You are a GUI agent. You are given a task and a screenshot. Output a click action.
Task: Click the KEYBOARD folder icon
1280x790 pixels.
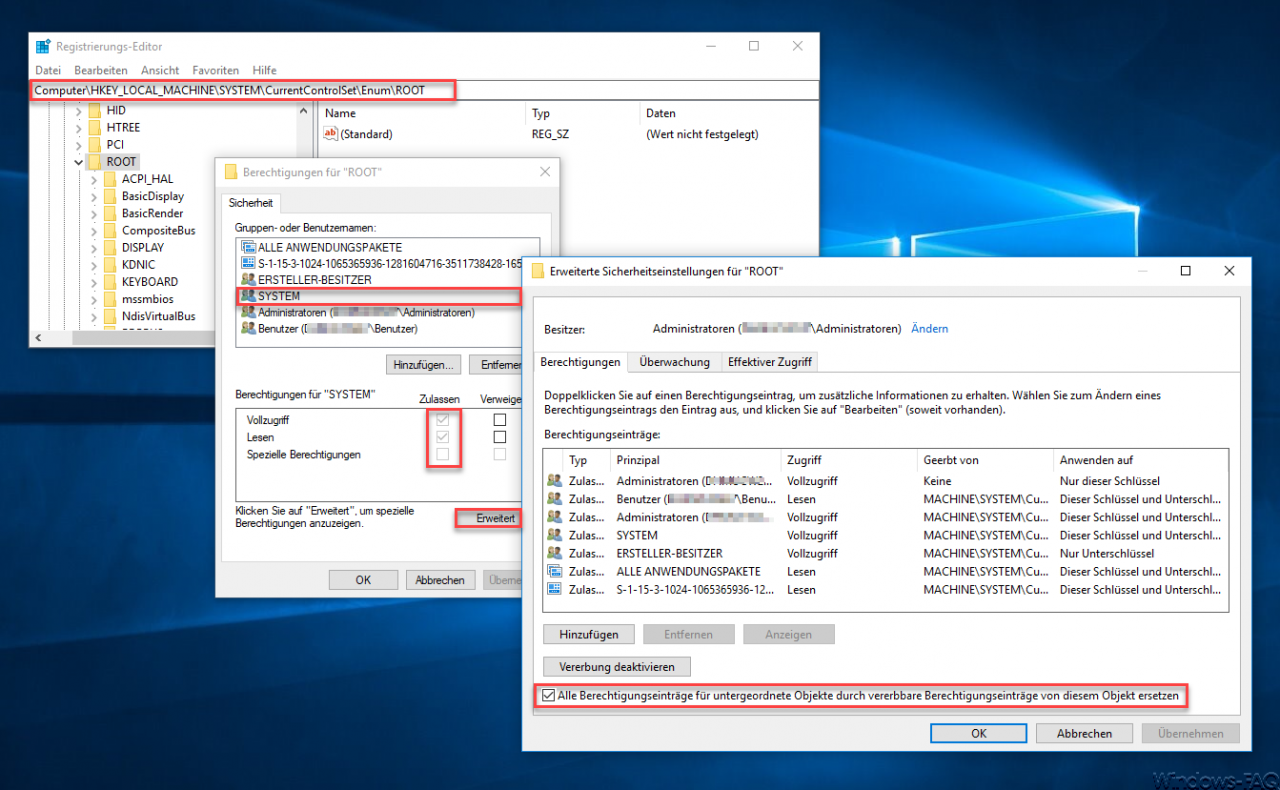coord(110,281)
